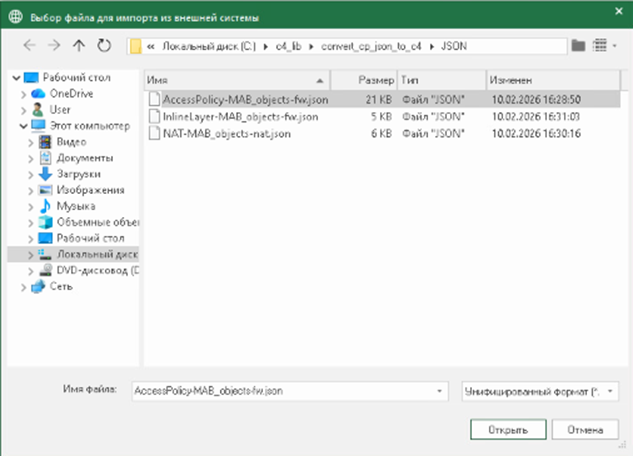Select file InlineLayer-MAB_objects-fw.json
This screenshot has width=633, height=456.
(x=240, y=117)
